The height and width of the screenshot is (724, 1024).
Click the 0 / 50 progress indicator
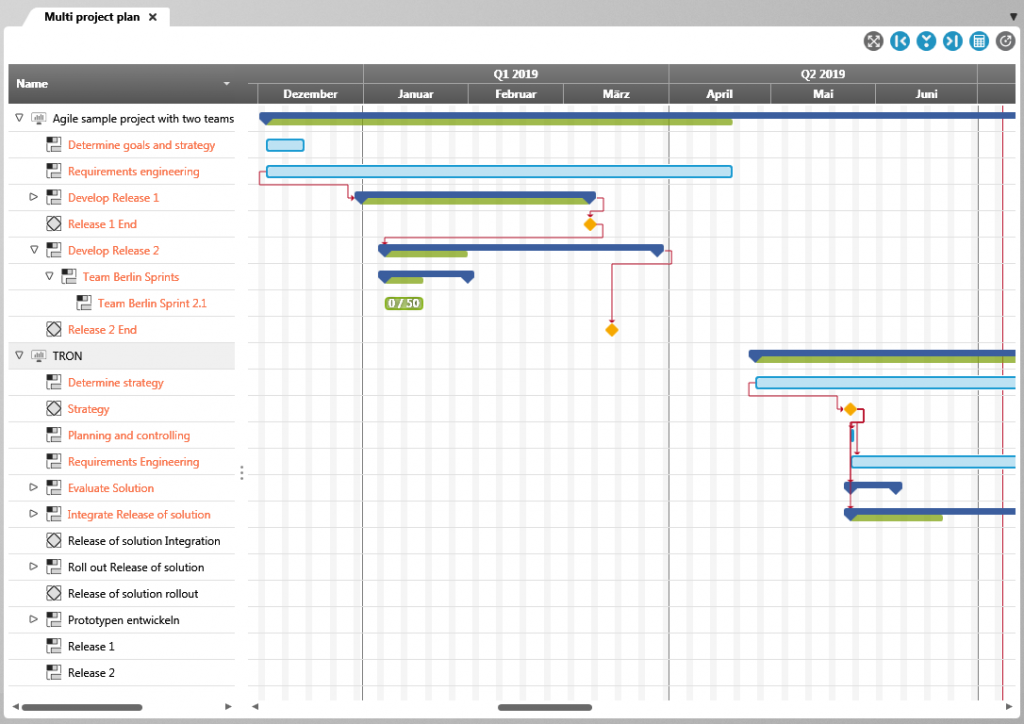(404, 302)
